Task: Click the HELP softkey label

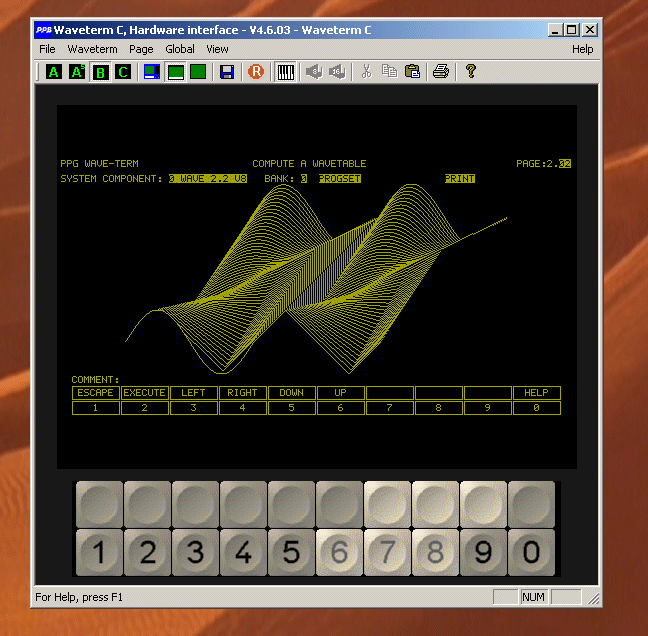Action: [536, 393]
